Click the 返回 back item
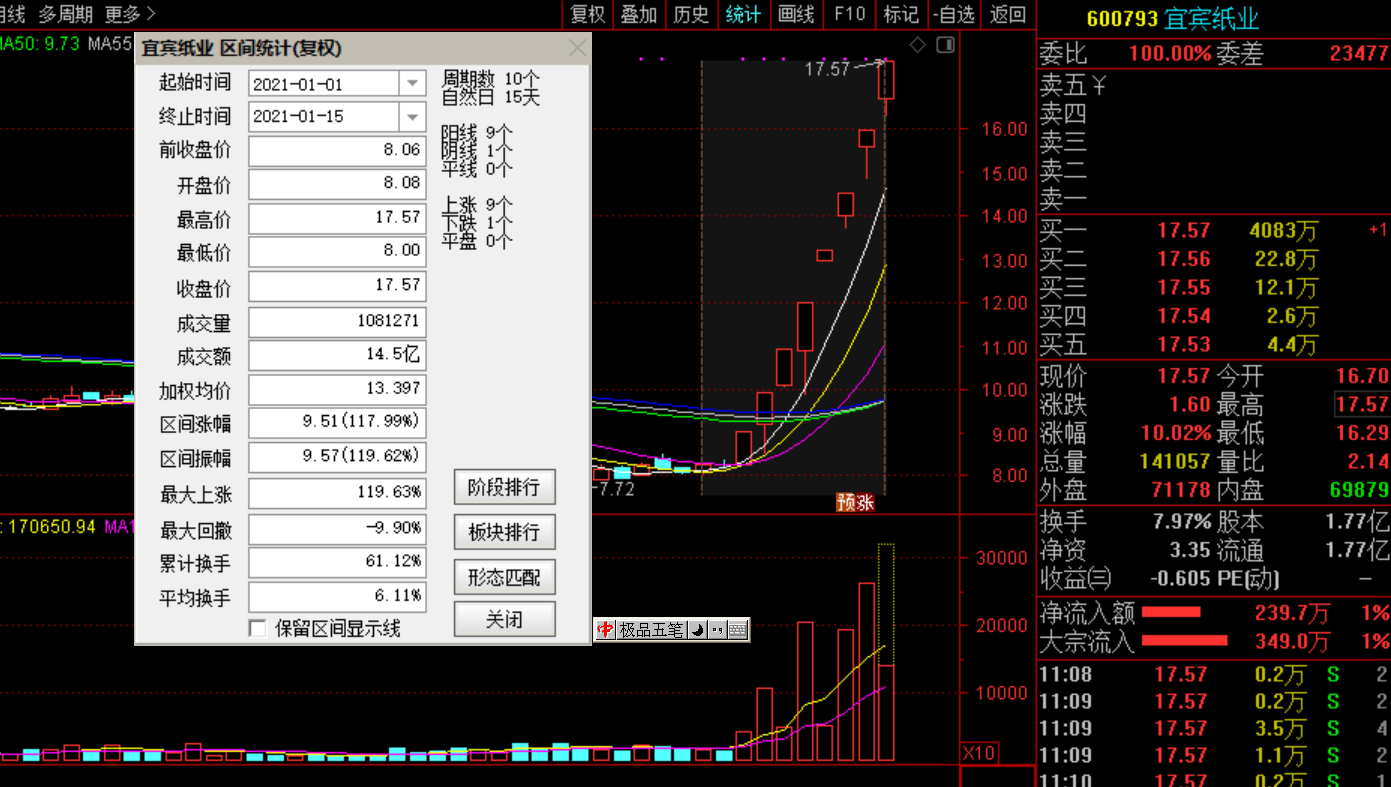Screen dimensions: 1391x787 coord(1007,14)
